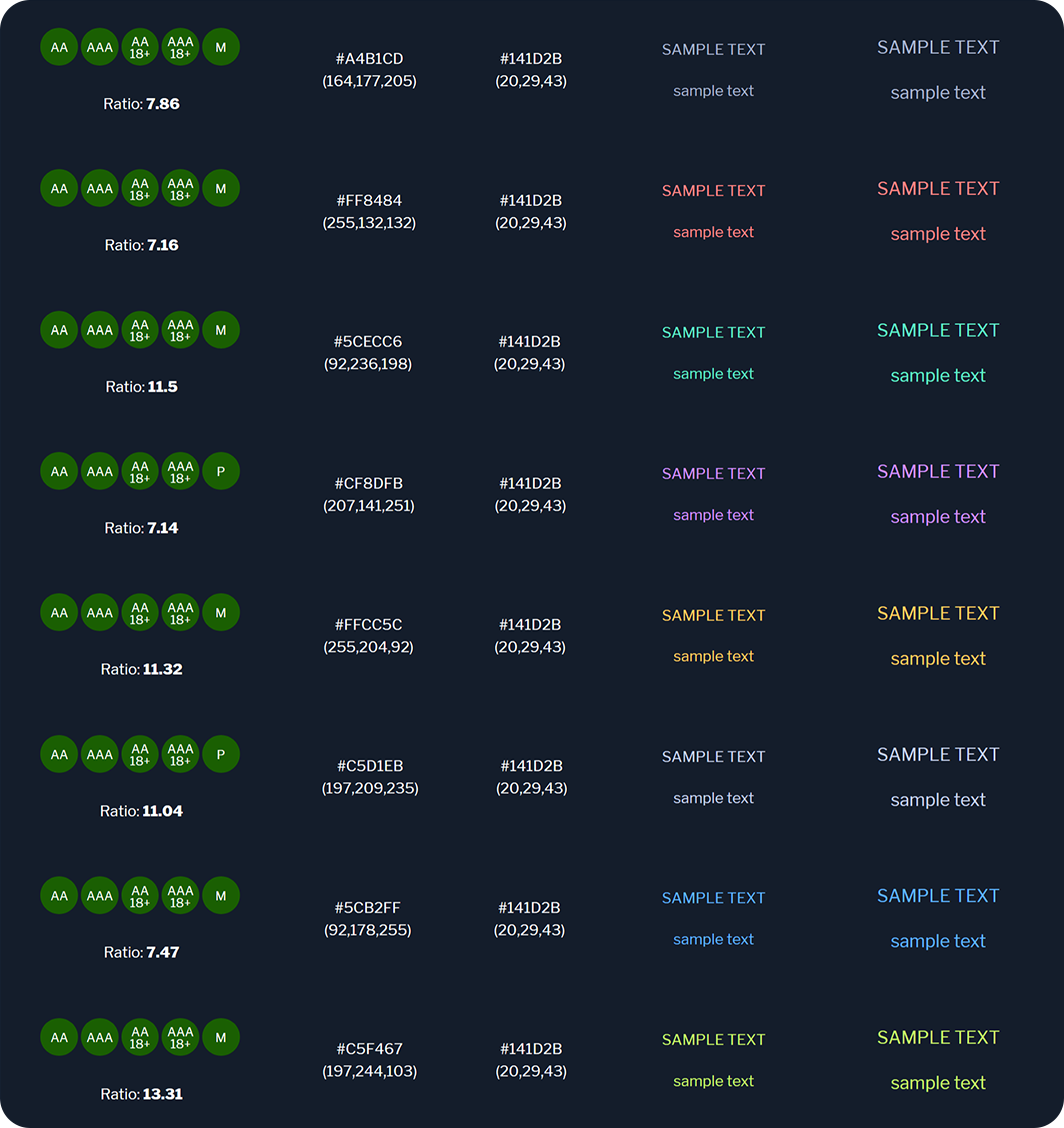Click the small yellow lowercase sample text
This screenshot has height=1128, width=1064.
[713, 656]
